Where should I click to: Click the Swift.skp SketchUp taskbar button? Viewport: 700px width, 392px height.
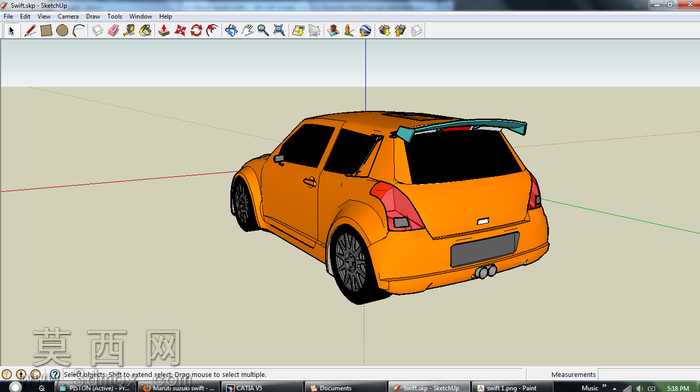pyautogui.click(x=429, y=388)
